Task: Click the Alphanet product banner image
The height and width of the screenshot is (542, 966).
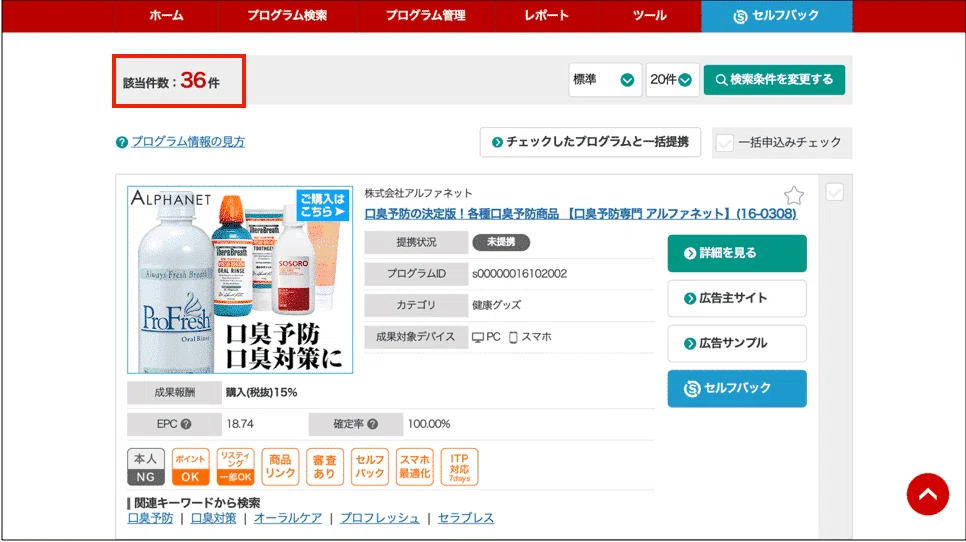Action: (x=240, y=280)
